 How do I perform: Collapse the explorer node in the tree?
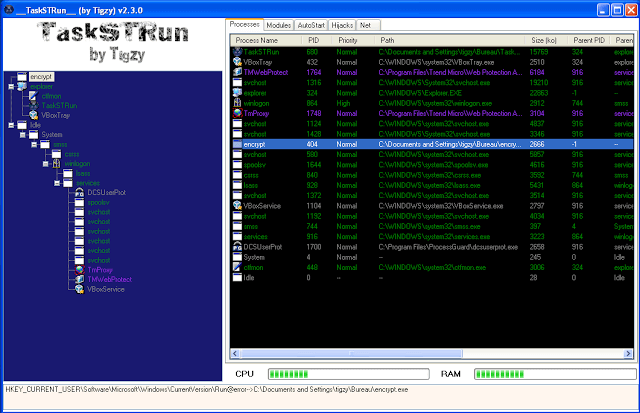[10, 87]
